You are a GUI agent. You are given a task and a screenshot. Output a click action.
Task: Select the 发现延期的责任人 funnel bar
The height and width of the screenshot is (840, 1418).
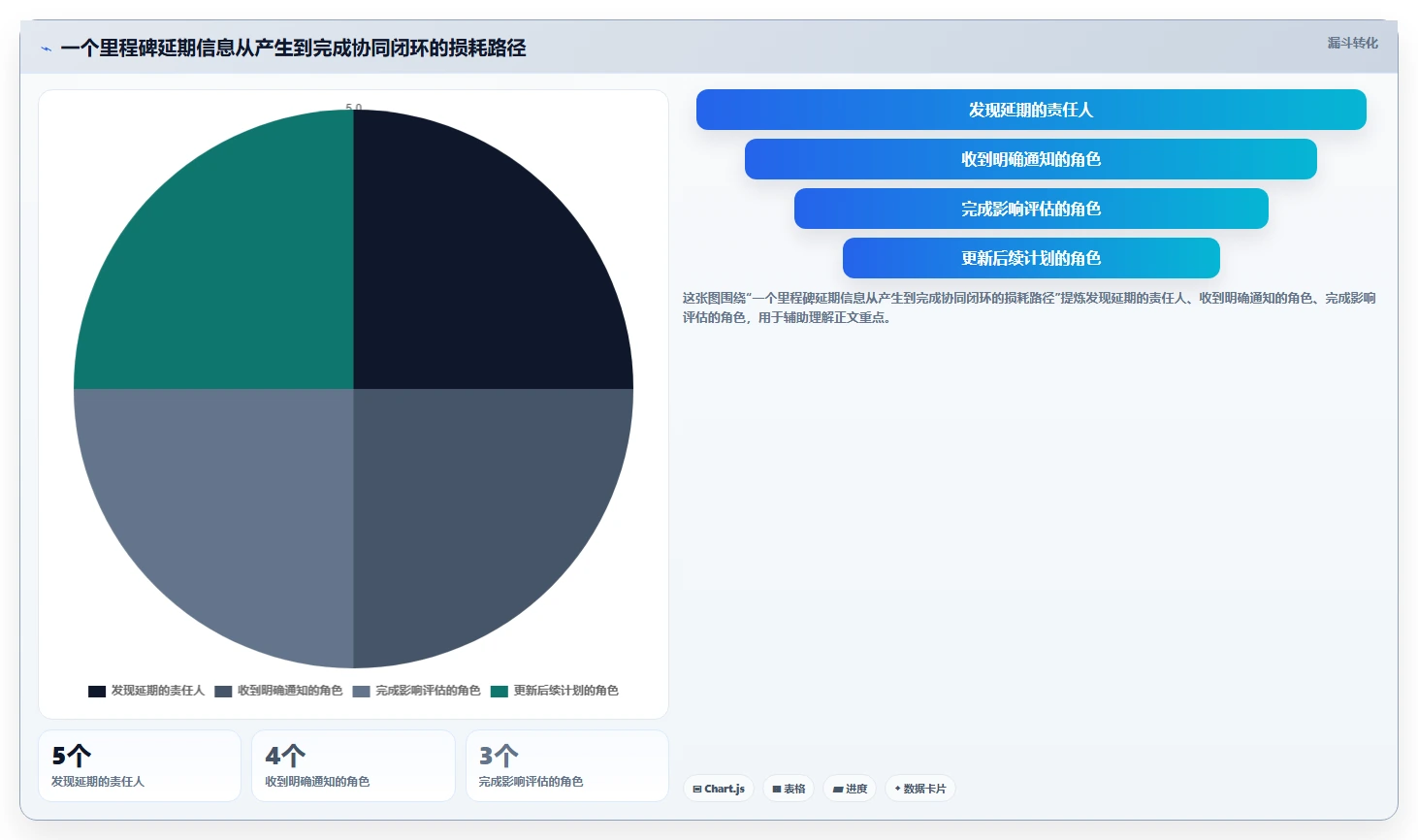tap(1031, 110)
